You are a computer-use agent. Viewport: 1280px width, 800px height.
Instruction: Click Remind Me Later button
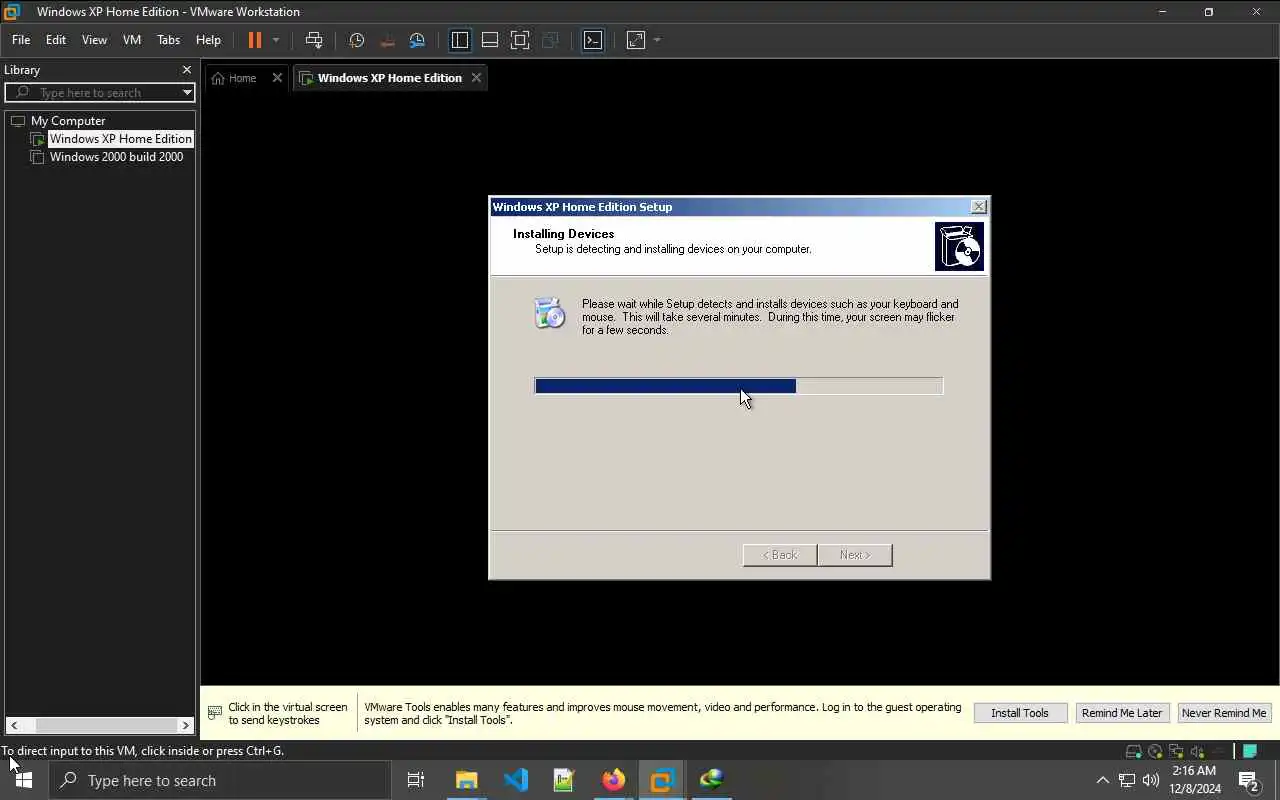(1122, 713)
